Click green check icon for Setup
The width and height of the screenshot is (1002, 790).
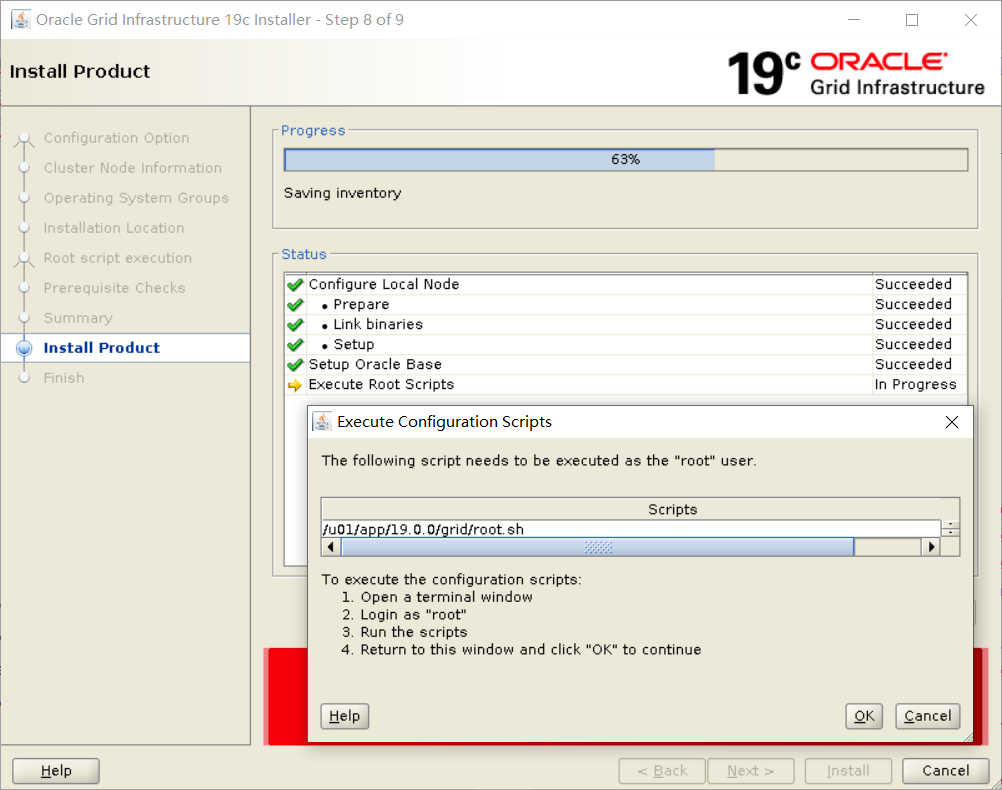click(x=295, y=345)
